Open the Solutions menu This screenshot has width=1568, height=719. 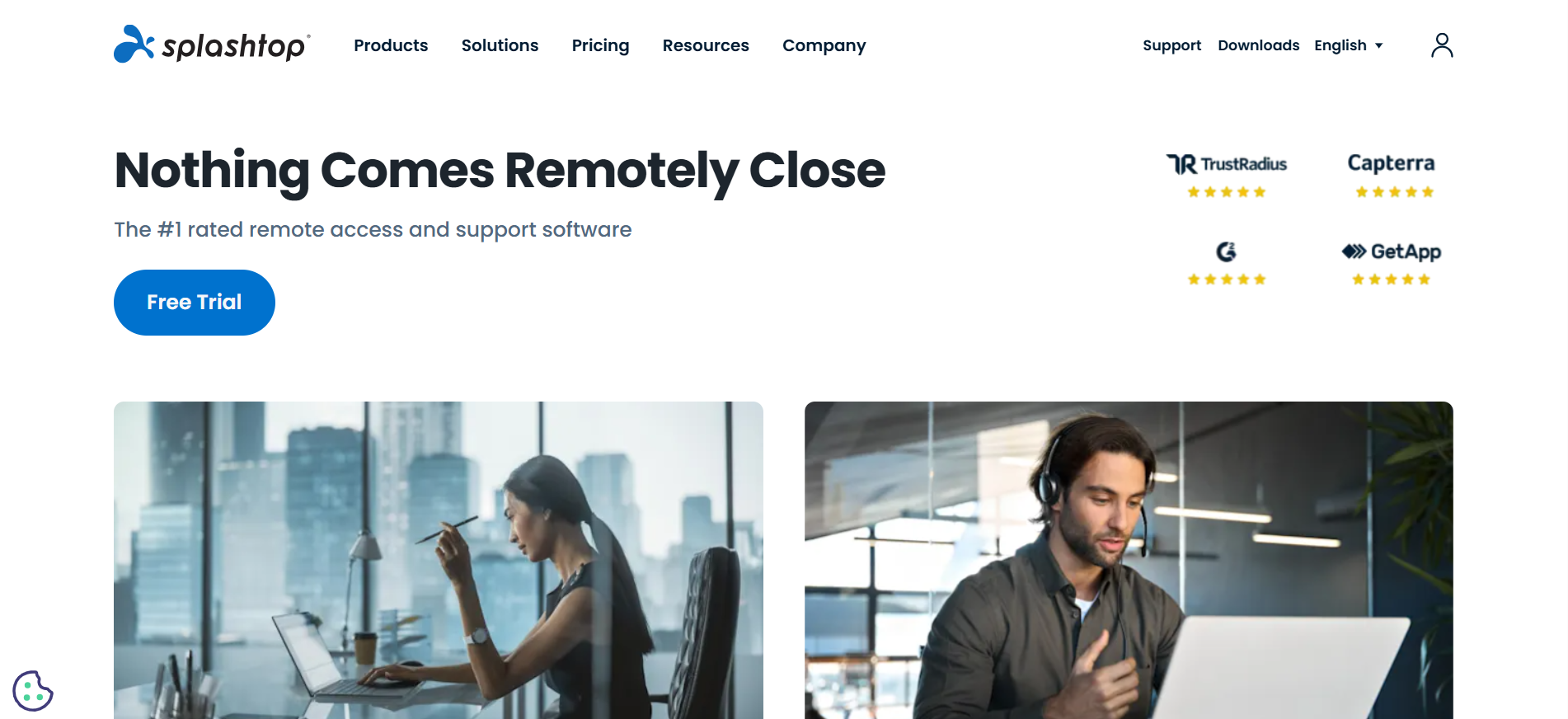click(500, 45)
